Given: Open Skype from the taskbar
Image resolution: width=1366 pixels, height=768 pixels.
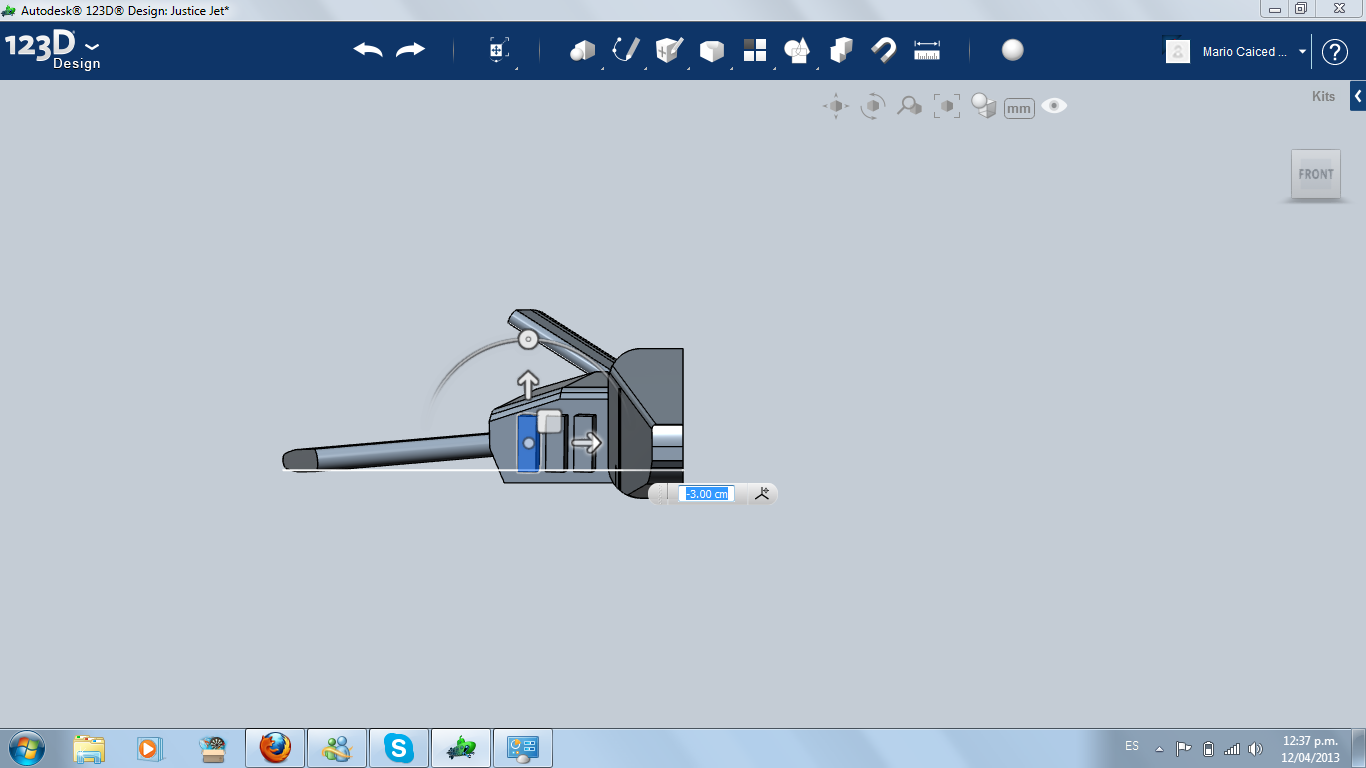Looking at the screenshot, I should (x=399, y=748).
